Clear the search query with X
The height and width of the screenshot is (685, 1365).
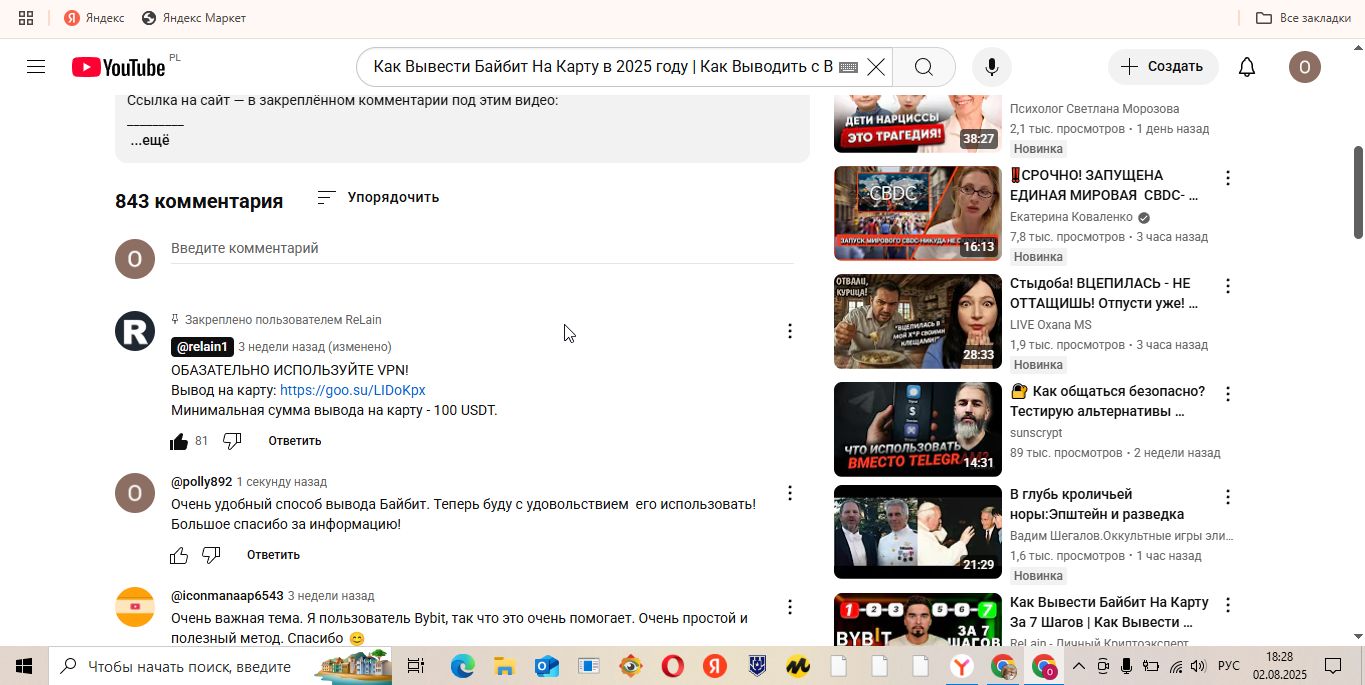tap(875, 67)
